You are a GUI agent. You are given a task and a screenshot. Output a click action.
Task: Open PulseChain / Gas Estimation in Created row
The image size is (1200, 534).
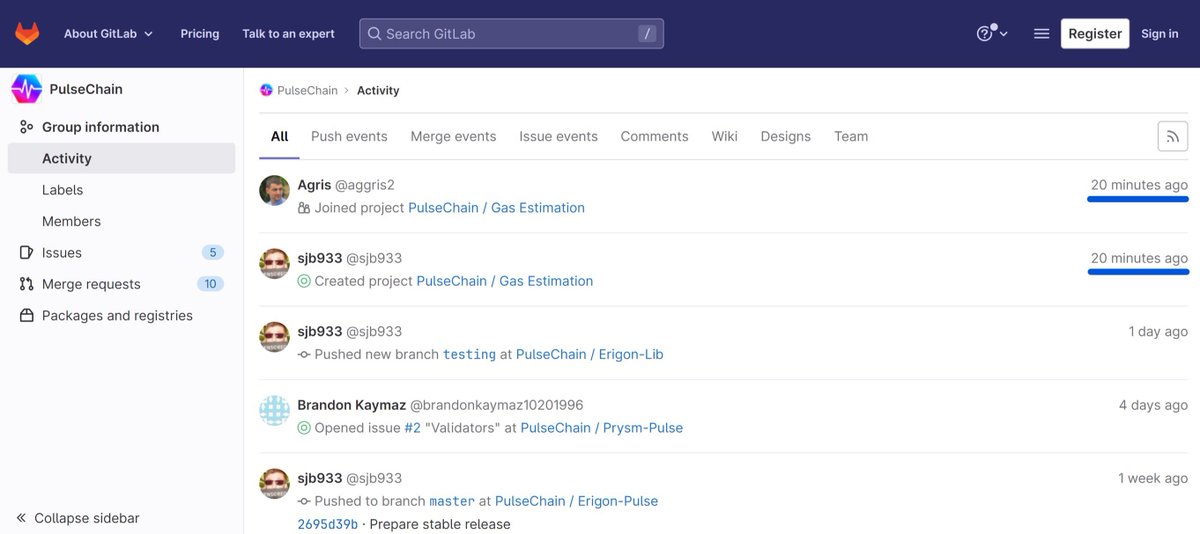(504, 281)
